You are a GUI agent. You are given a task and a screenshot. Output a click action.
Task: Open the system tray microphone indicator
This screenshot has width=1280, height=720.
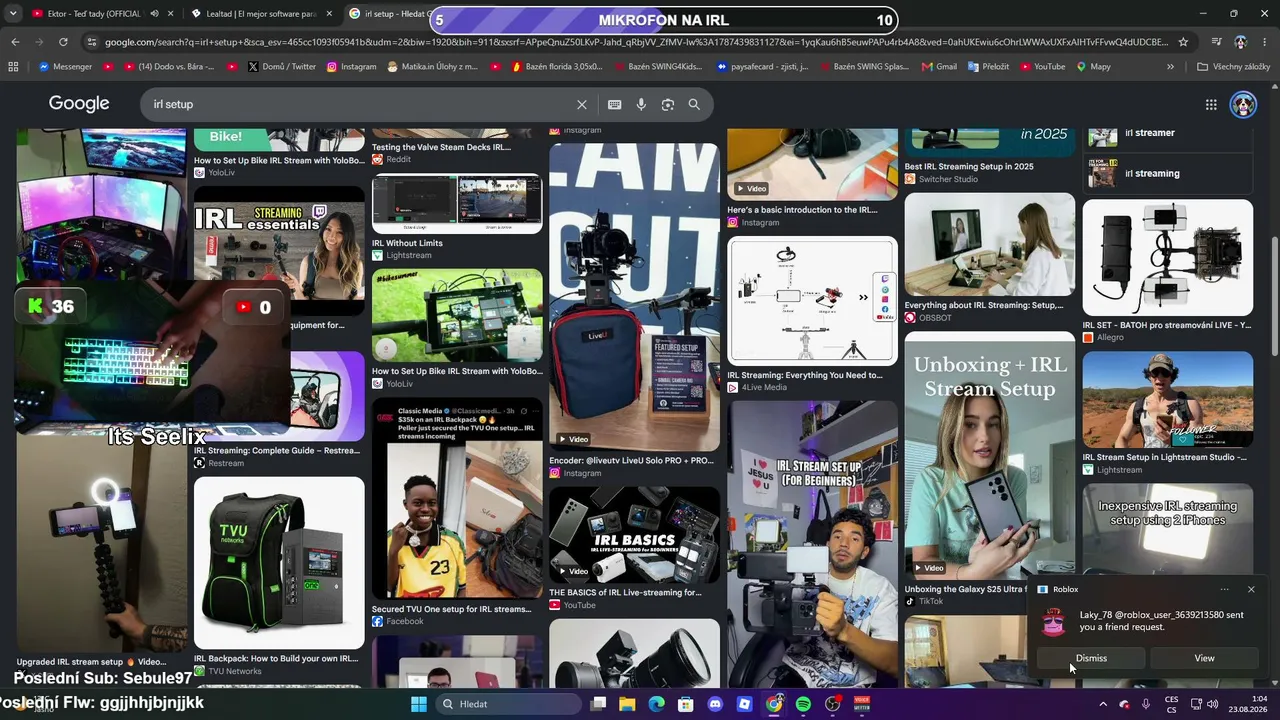click(x=1146, y=704)
